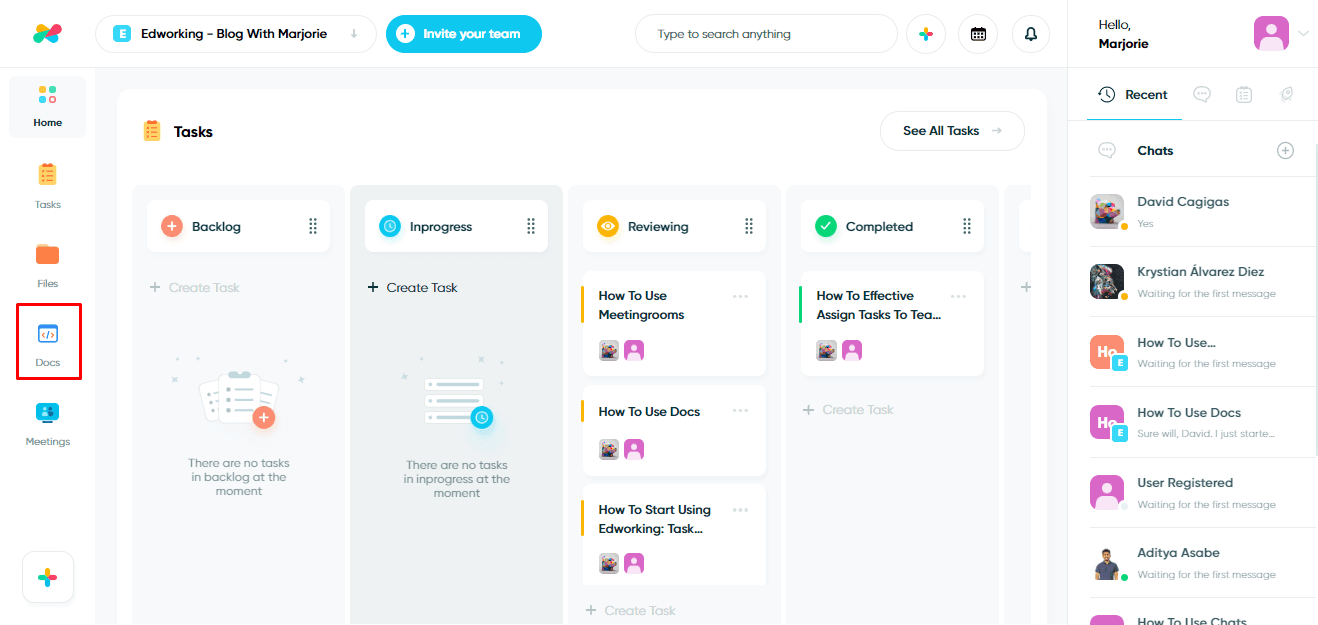Open How To Use Meetingrooms task card
Image resolution: width=1318 pixels, height=625 pixels.
pos(674,324)
